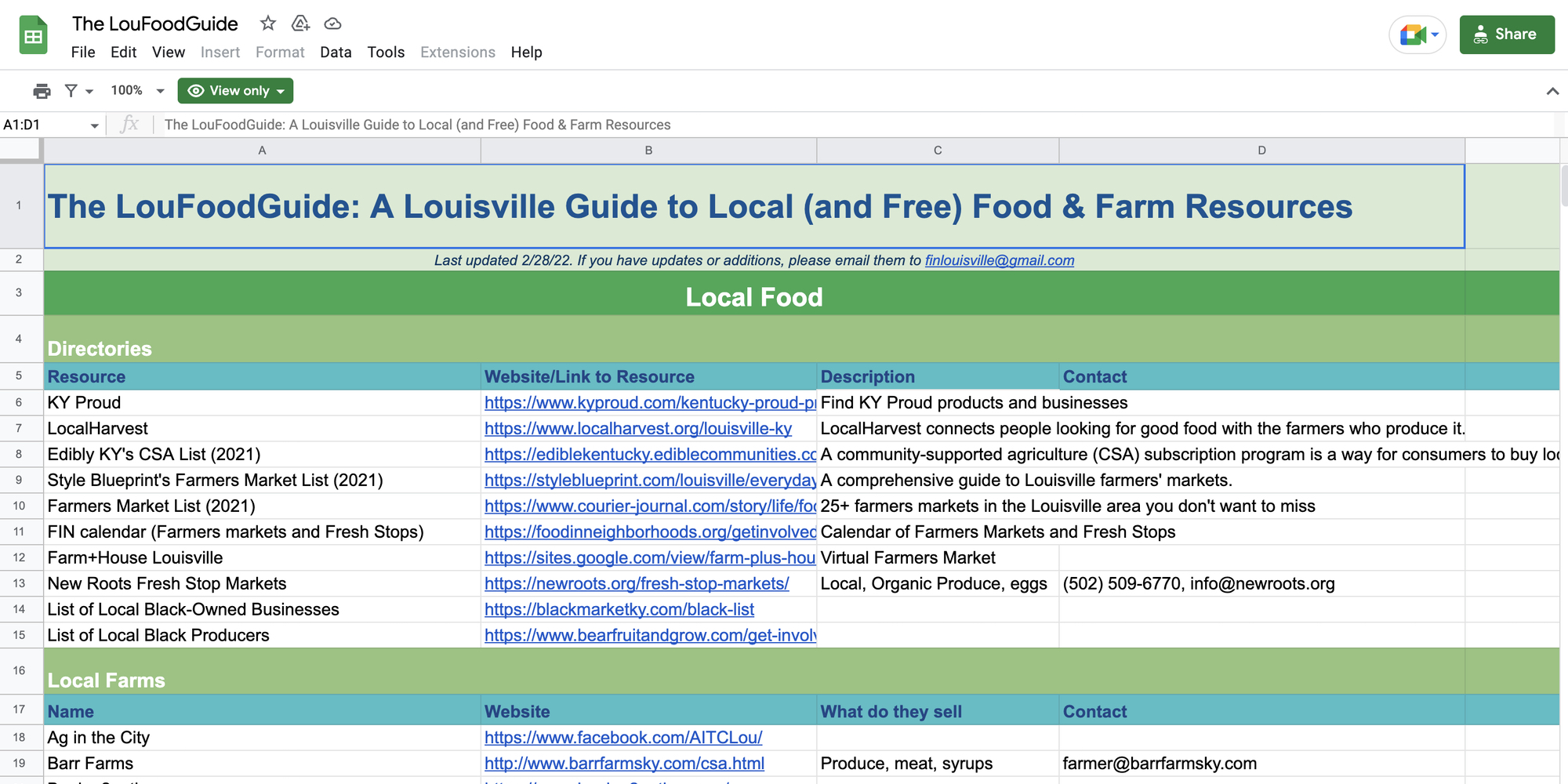Click the print icon in the toolbar

[x=42, y=91]
